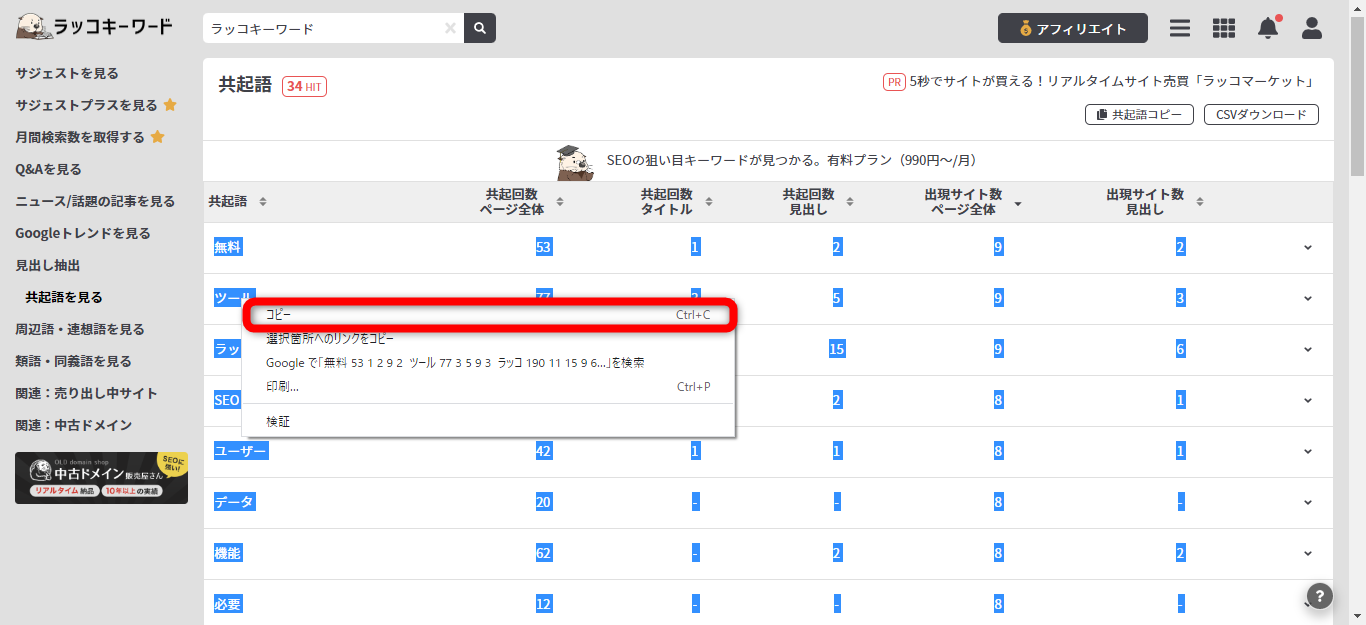The height and width of the screenshot is (625, 1366).
Task: Click the CSVダウンロード button
Action: click(1261, 115)
